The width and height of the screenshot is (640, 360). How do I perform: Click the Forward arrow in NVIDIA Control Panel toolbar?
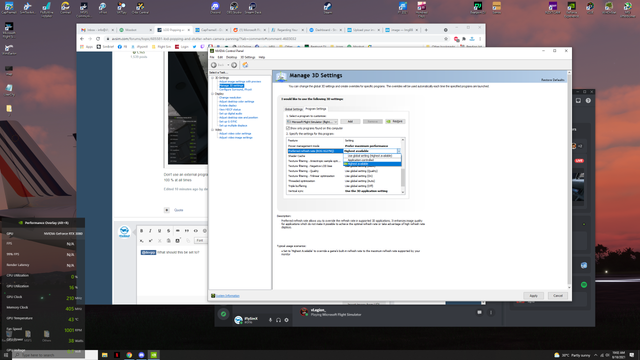click(234, 65)
